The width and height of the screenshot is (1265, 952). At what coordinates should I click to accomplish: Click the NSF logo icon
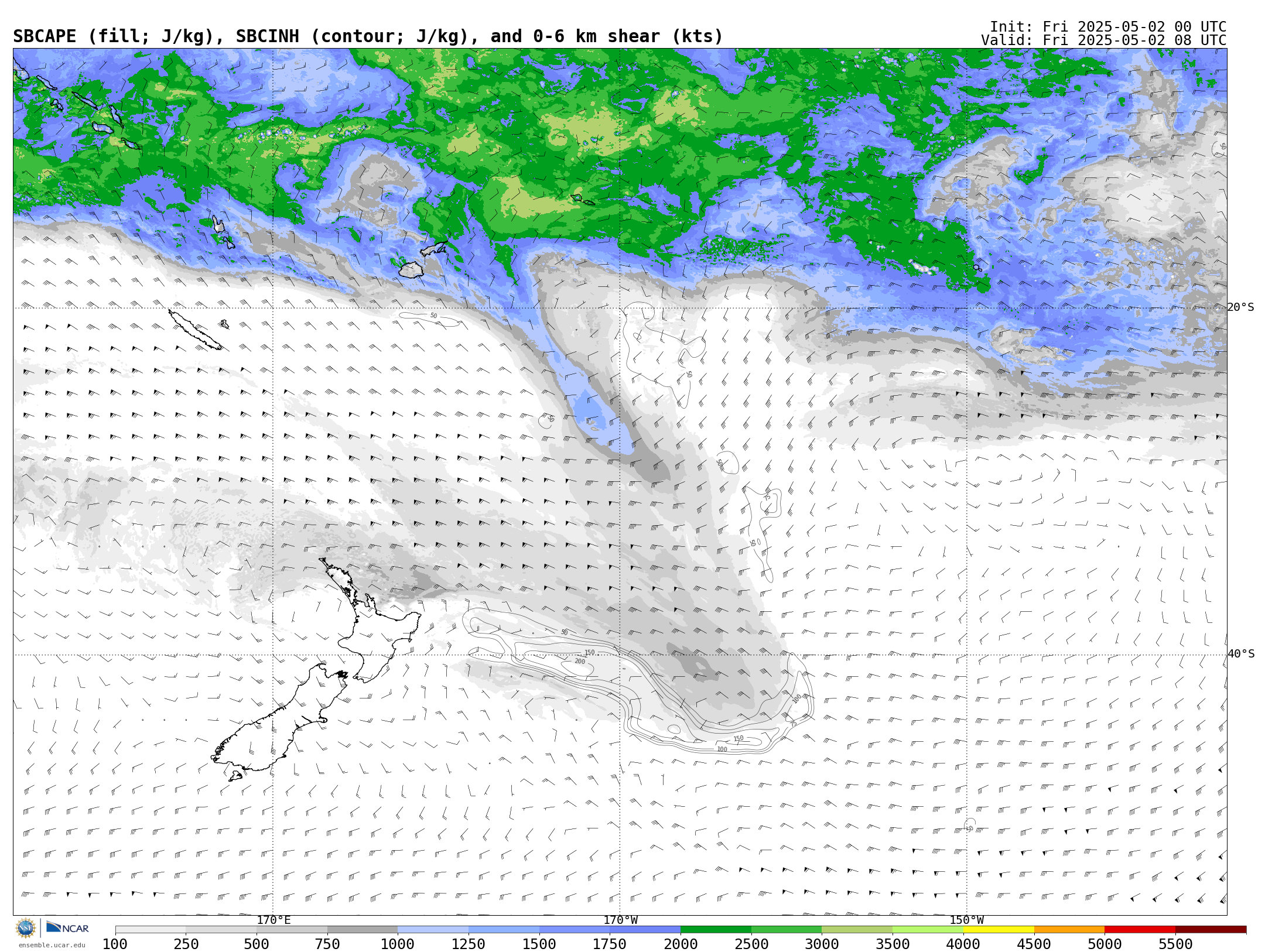point(26,928)
